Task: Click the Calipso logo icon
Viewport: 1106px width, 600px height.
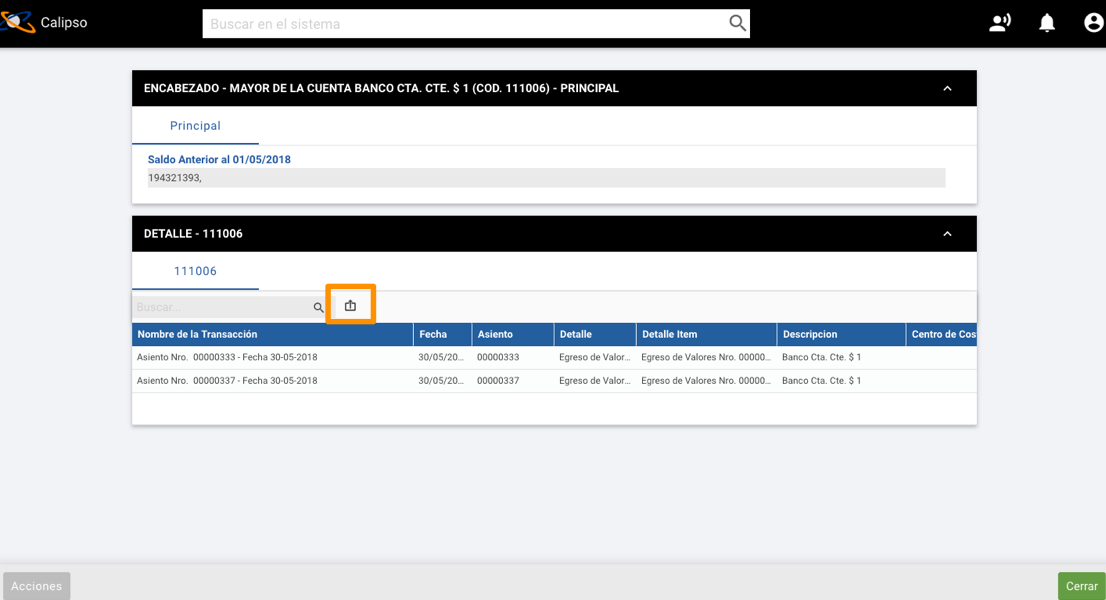Action: (18, 23)
